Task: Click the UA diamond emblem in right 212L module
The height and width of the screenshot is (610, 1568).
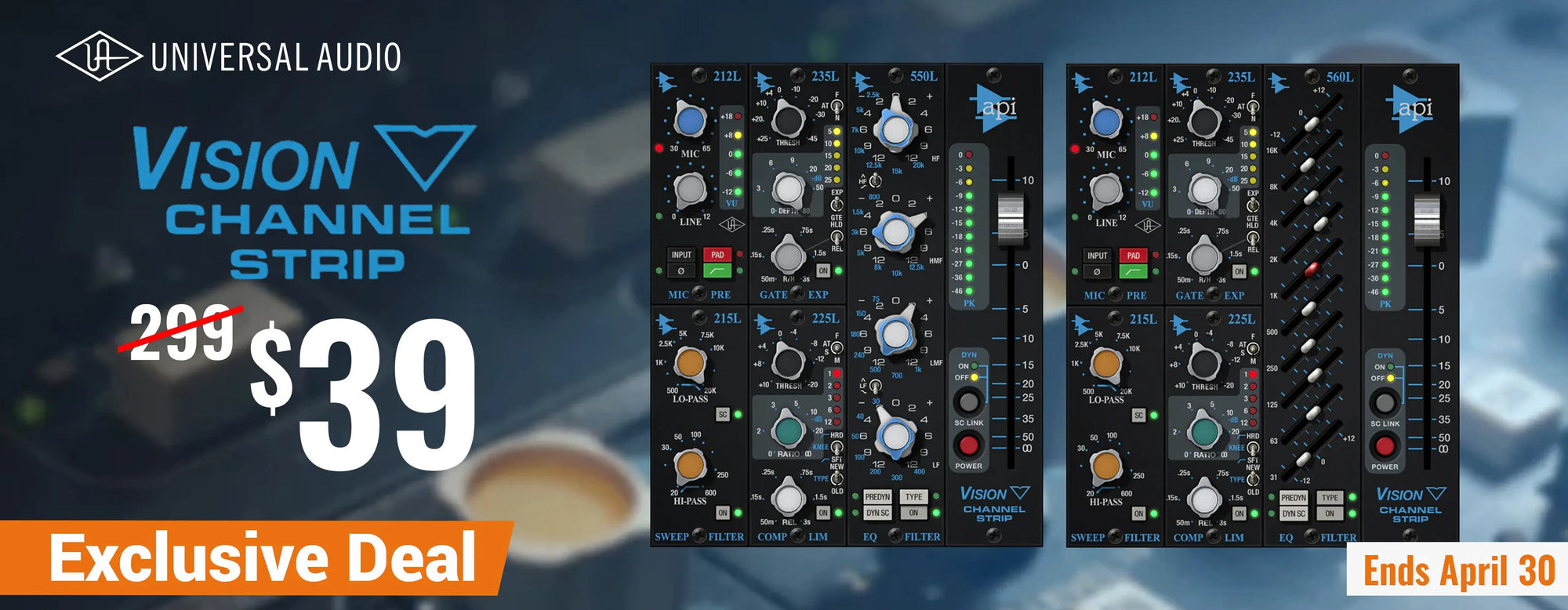Action: point(1148,226)
